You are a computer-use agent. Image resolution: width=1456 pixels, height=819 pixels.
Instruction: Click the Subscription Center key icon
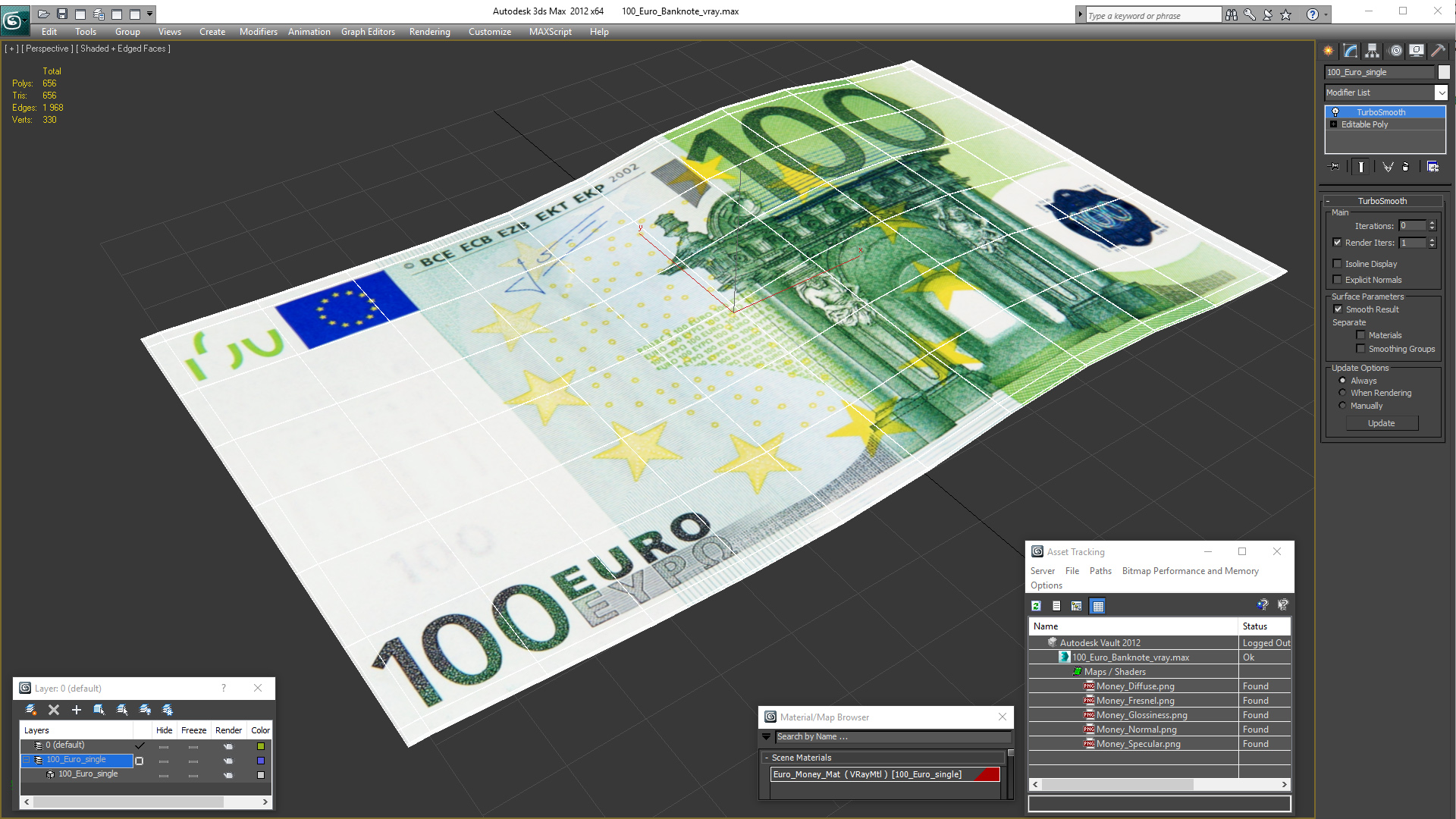pyautogui.click(x=1250, y=14)
